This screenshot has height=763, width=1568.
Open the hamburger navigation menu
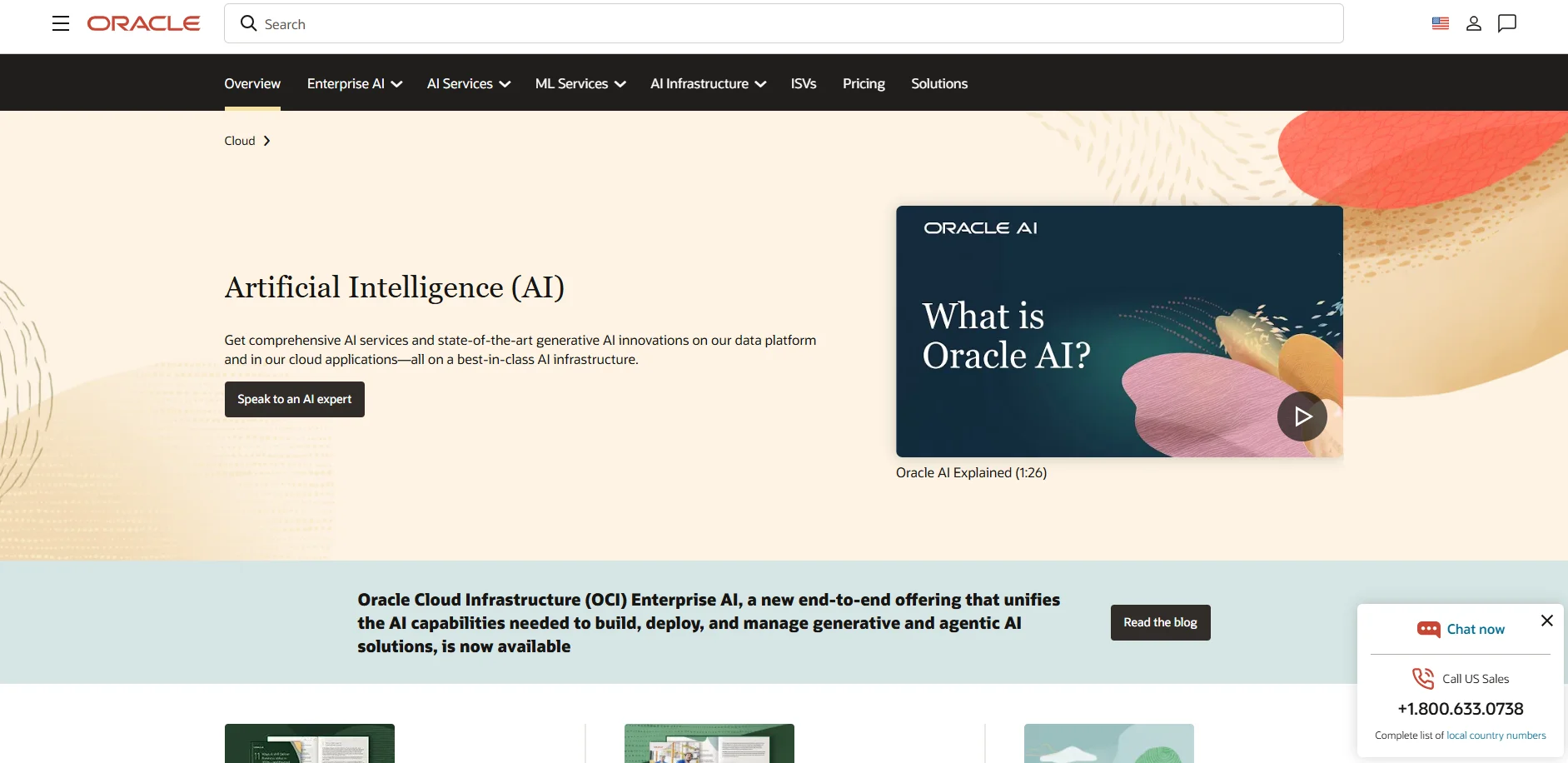click(61, 23)
